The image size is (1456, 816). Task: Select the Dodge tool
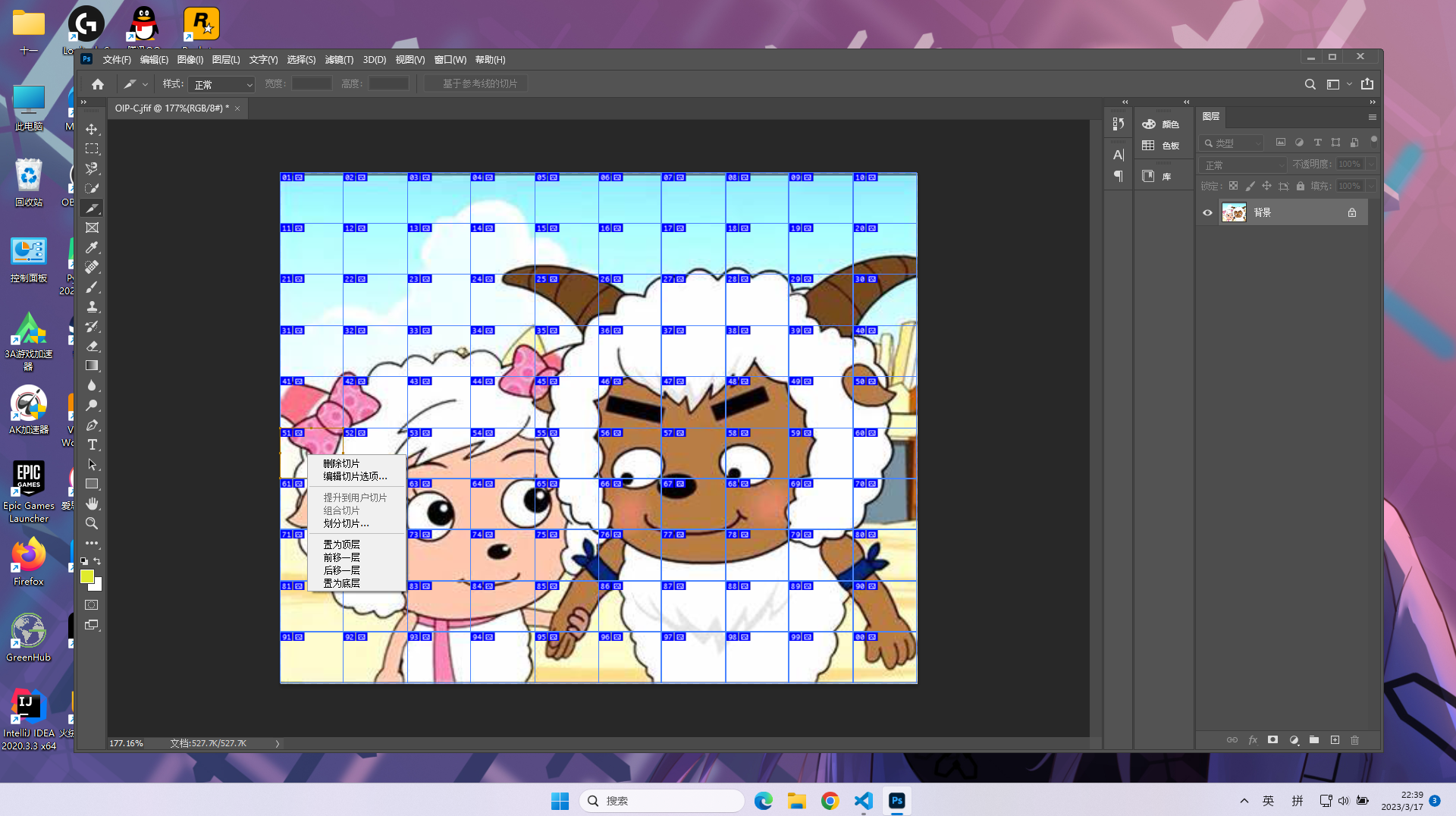[92, 405]
